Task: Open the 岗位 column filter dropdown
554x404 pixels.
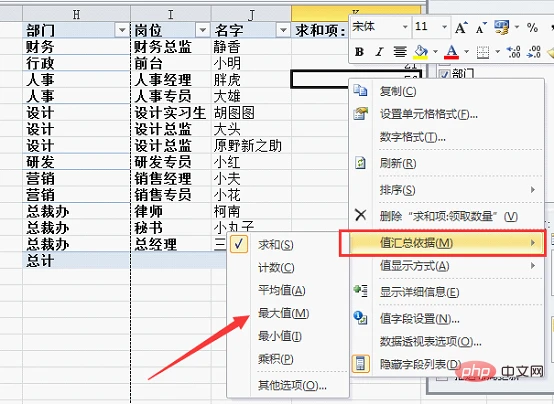Action: coord(203,30)
